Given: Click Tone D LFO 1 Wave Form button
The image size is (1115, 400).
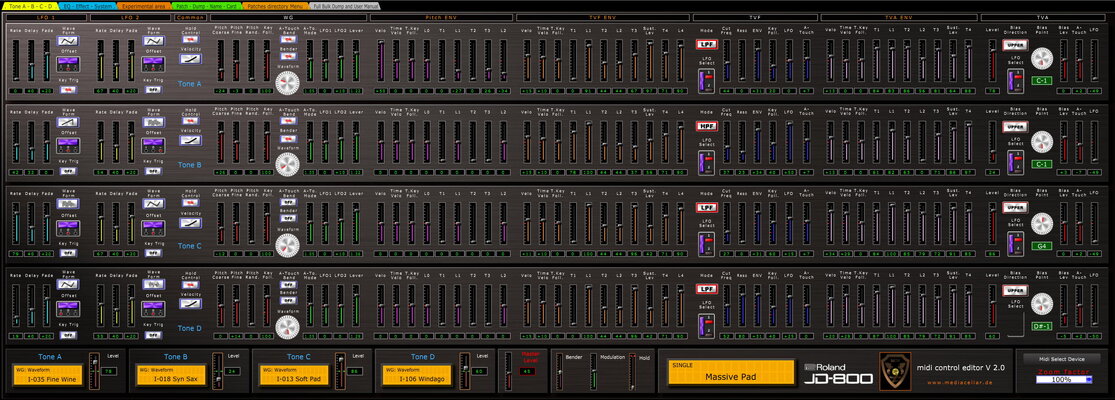Looking at the screenshot, I should pyautogui.click(x=68, y=284).
